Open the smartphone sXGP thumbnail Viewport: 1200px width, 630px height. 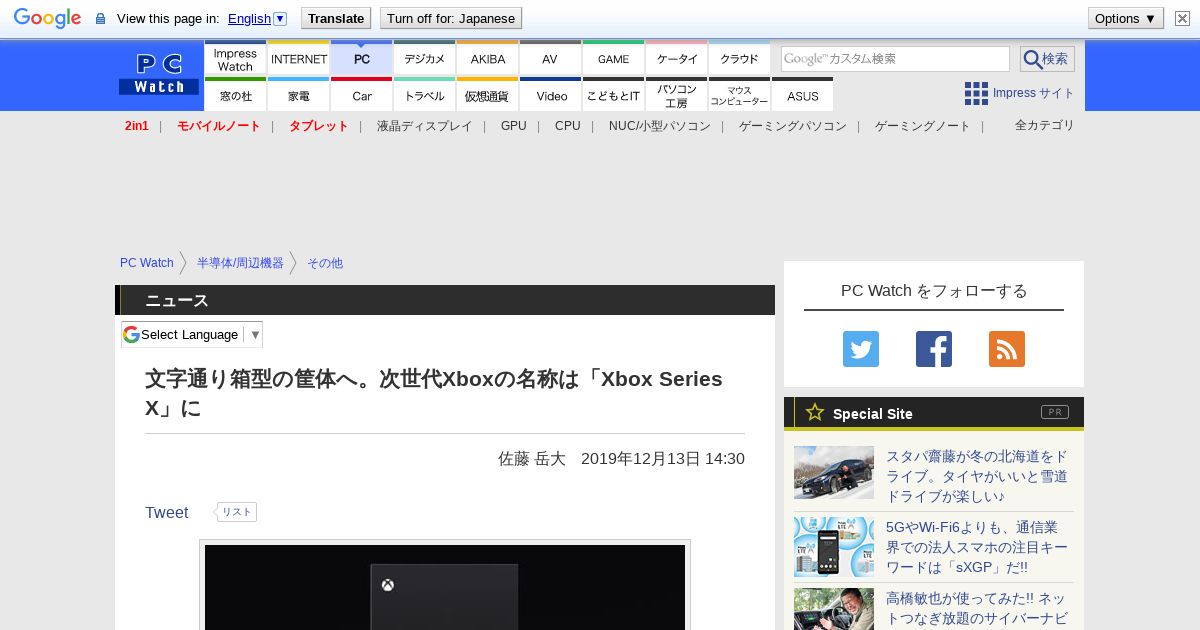834,547
